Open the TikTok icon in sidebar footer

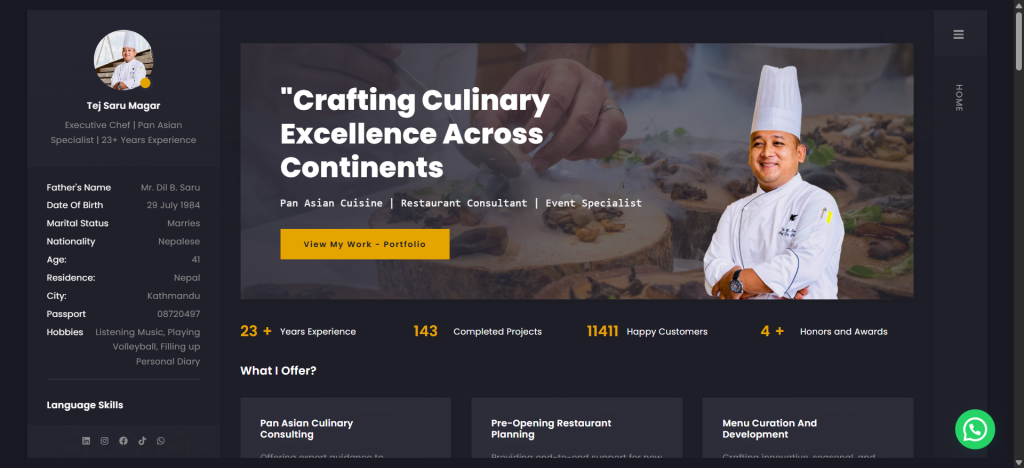pyautogui.click(x=142, y=441)
